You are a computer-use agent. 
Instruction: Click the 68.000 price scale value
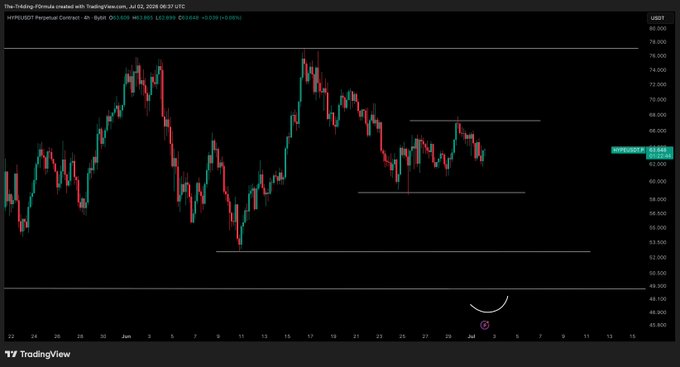click(x=657, y=115)
